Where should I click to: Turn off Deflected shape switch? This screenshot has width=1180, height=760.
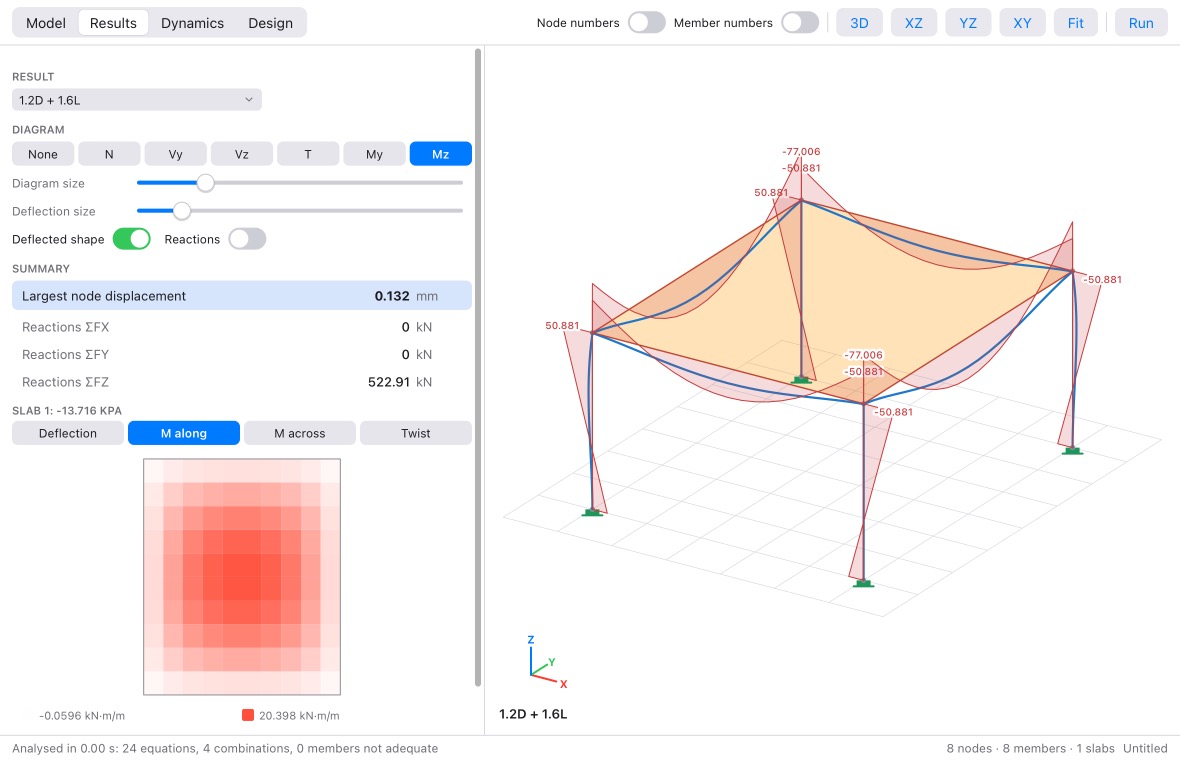coord(132,239)
